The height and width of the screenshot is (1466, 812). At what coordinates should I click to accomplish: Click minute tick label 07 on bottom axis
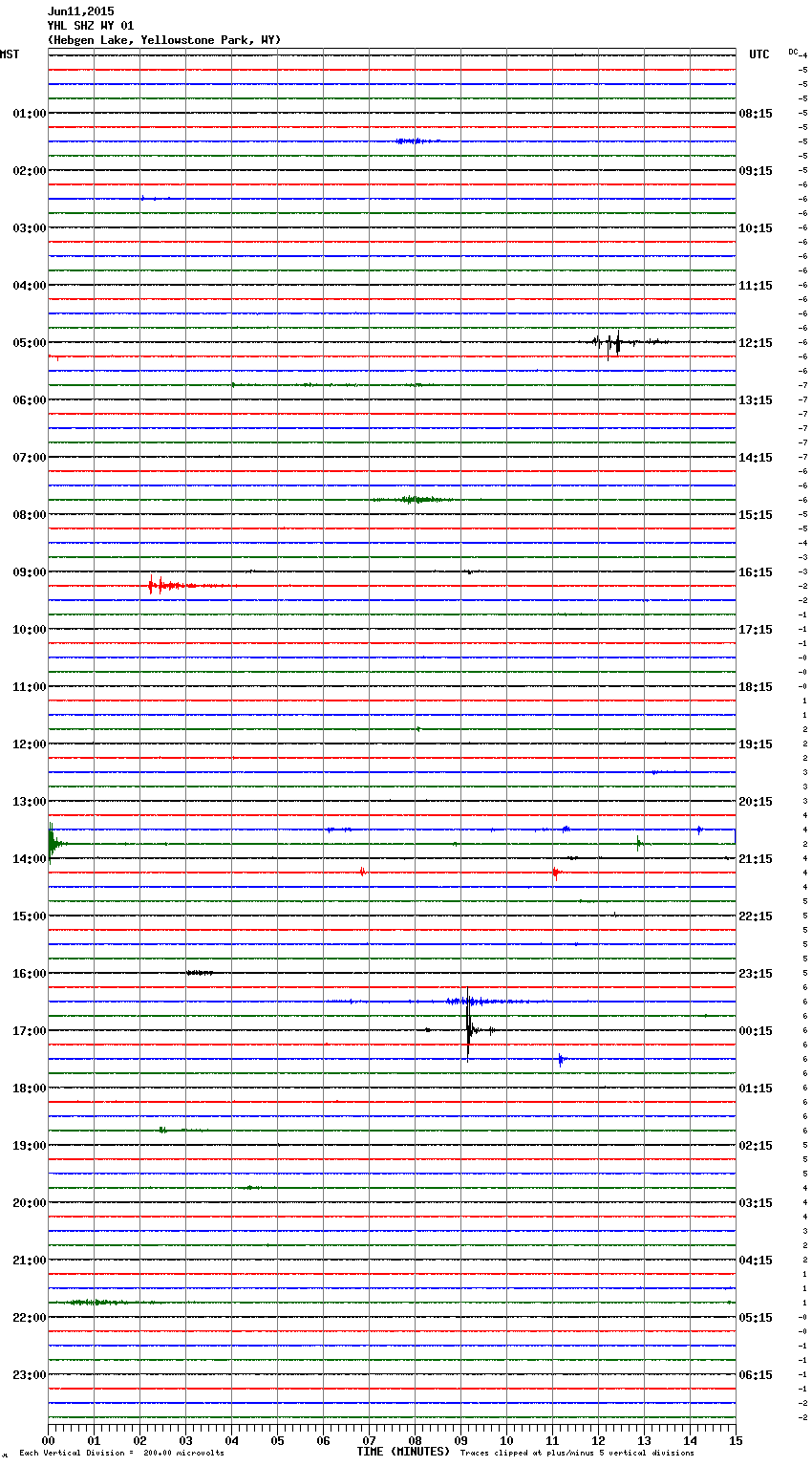point(369,1440)
